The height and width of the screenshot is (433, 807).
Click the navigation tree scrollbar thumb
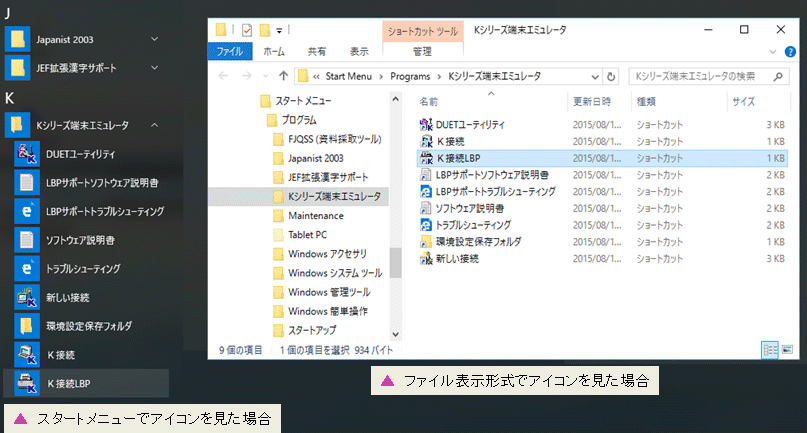tap(395, 263)
